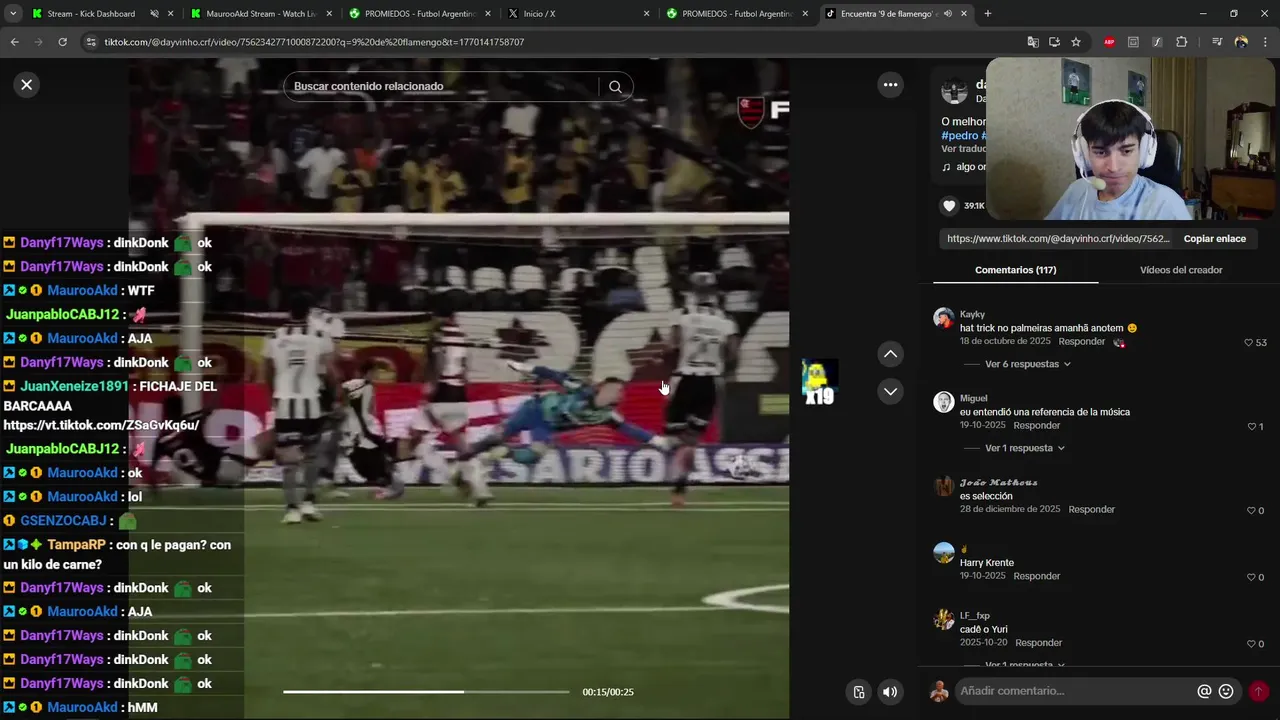The height and width of the screenshot is (720, 1280).
Task: Go back in browser history
Action: click(x=14, y=42)
